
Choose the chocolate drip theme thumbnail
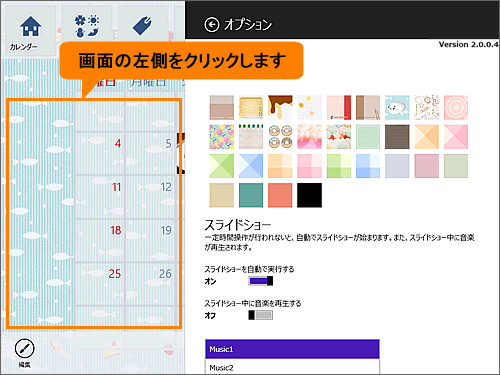click(x=280, y=108)
